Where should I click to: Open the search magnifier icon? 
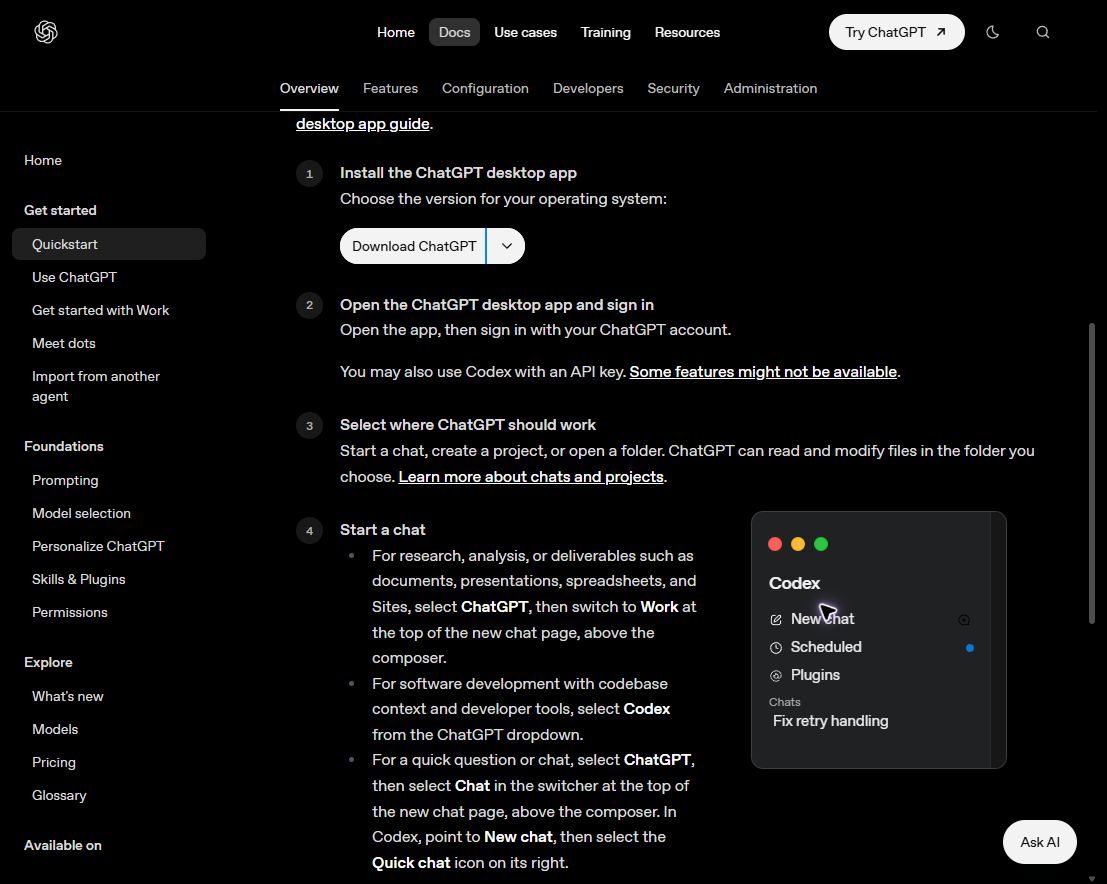click(1043, 32)
